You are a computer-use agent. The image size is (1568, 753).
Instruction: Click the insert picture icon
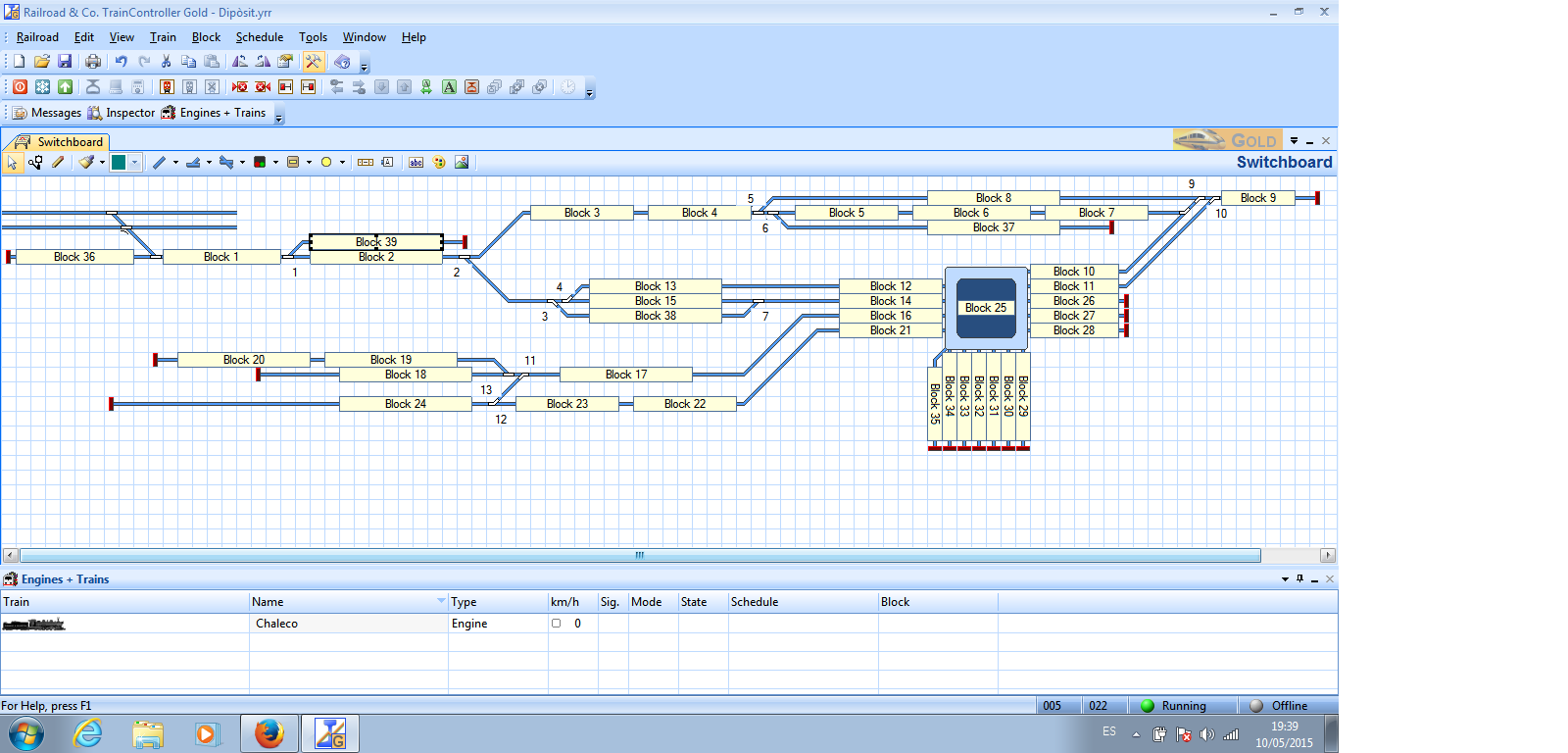click(x=462, y=163)
